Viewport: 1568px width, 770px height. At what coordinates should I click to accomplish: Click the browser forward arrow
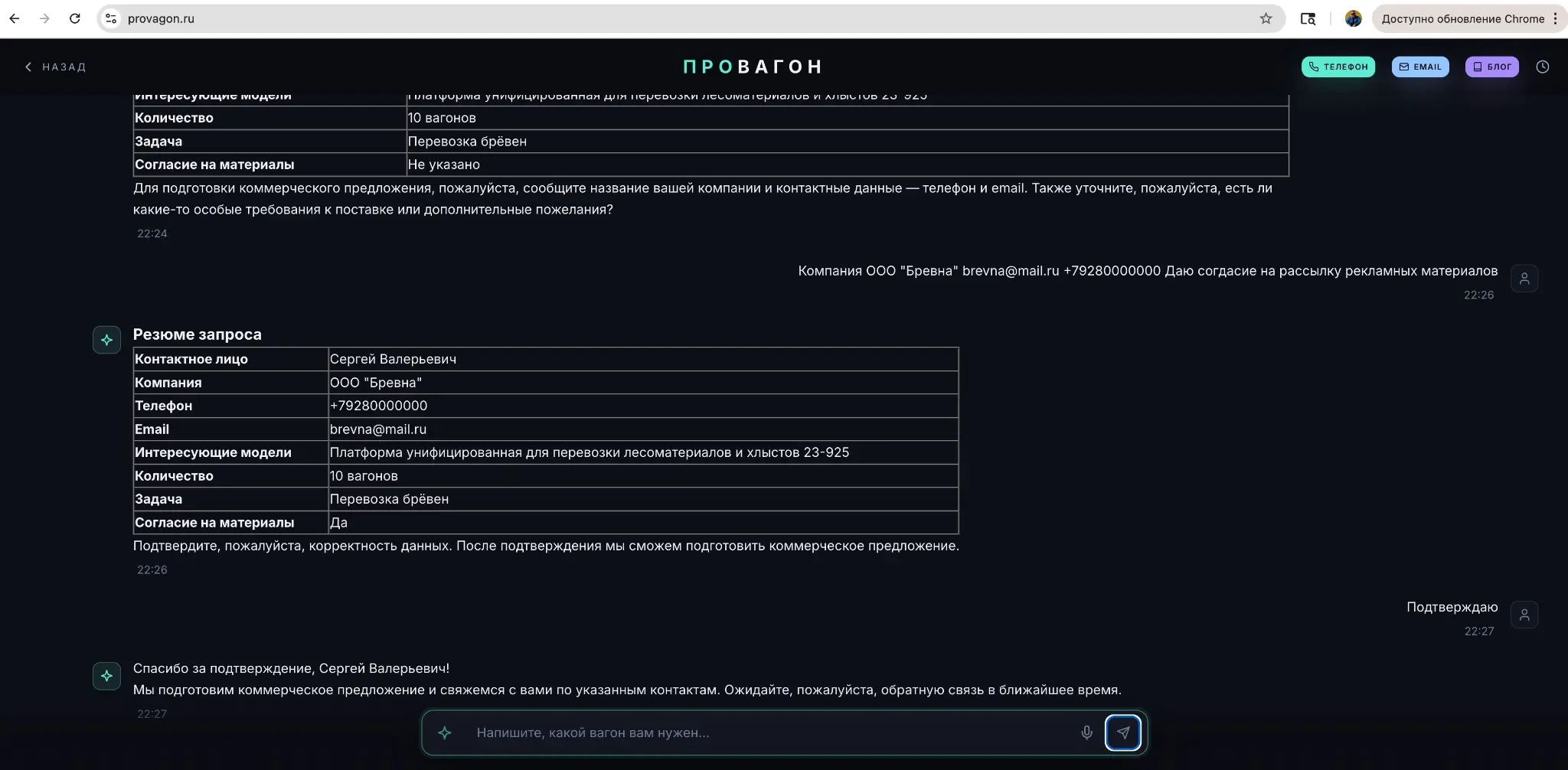(x=44, y=18)
